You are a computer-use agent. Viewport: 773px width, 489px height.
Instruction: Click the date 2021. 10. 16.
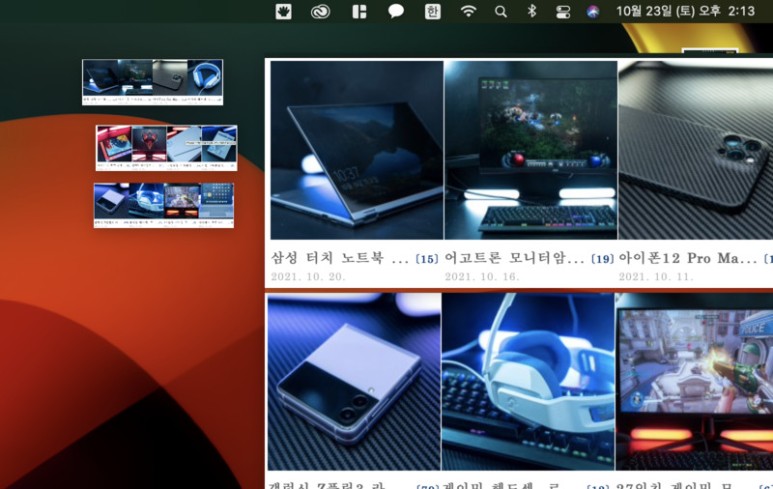click(x=482, y=277)
